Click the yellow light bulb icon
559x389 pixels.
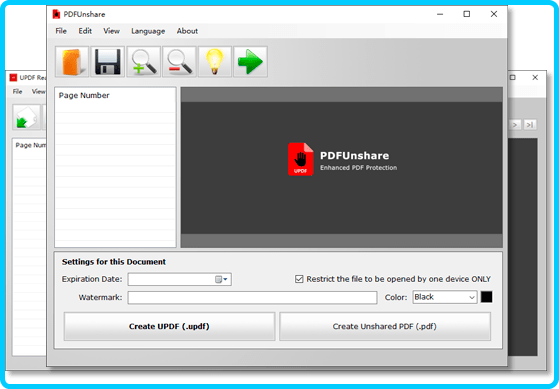(215, 62)
